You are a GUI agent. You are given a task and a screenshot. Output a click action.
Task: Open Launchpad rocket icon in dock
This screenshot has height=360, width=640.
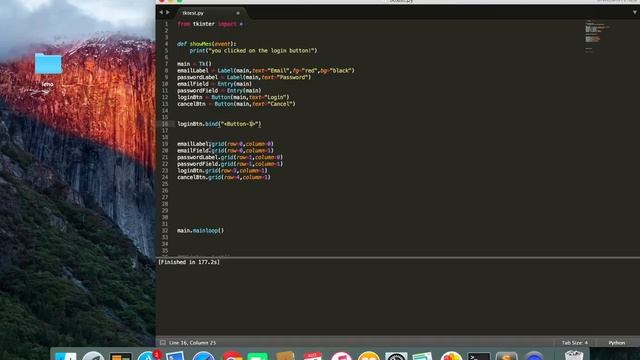point(93,356)
